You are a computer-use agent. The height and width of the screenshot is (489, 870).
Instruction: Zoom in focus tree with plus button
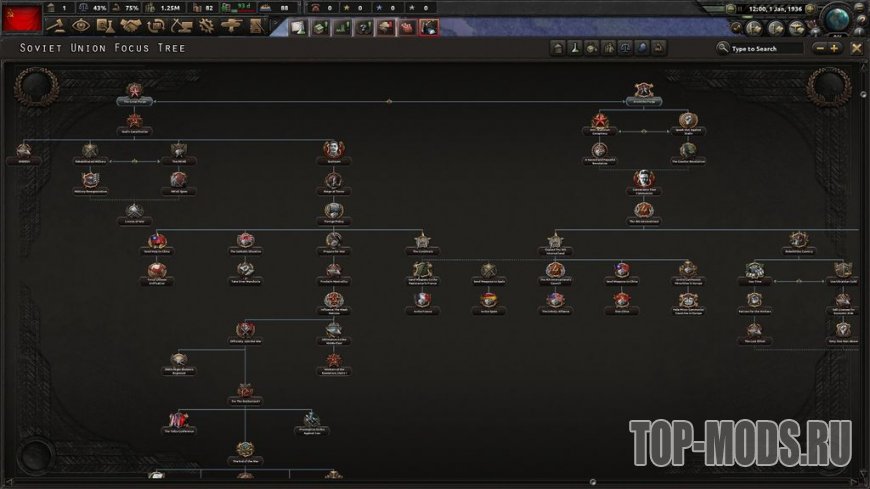(834, 48)
